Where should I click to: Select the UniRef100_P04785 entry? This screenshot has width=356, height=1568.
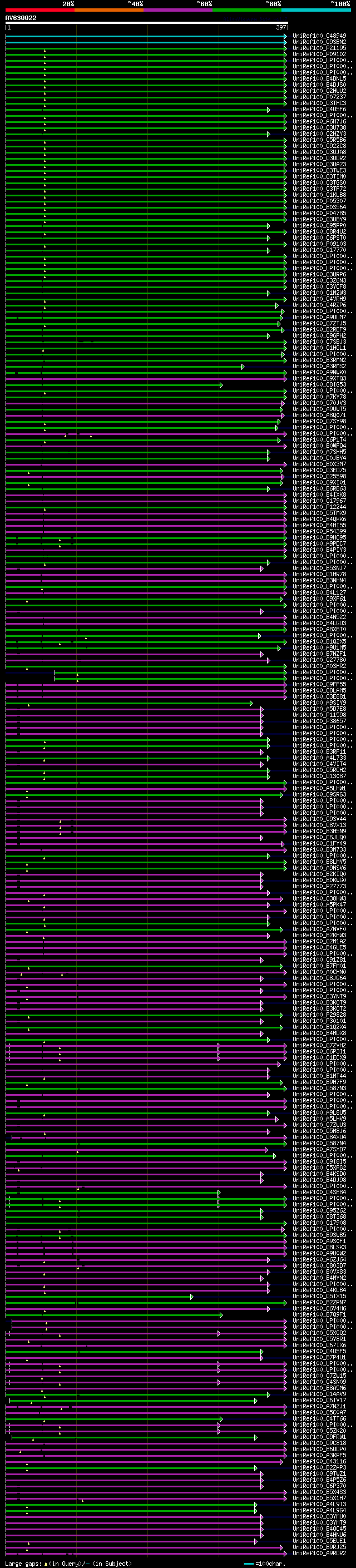point(319,213)
